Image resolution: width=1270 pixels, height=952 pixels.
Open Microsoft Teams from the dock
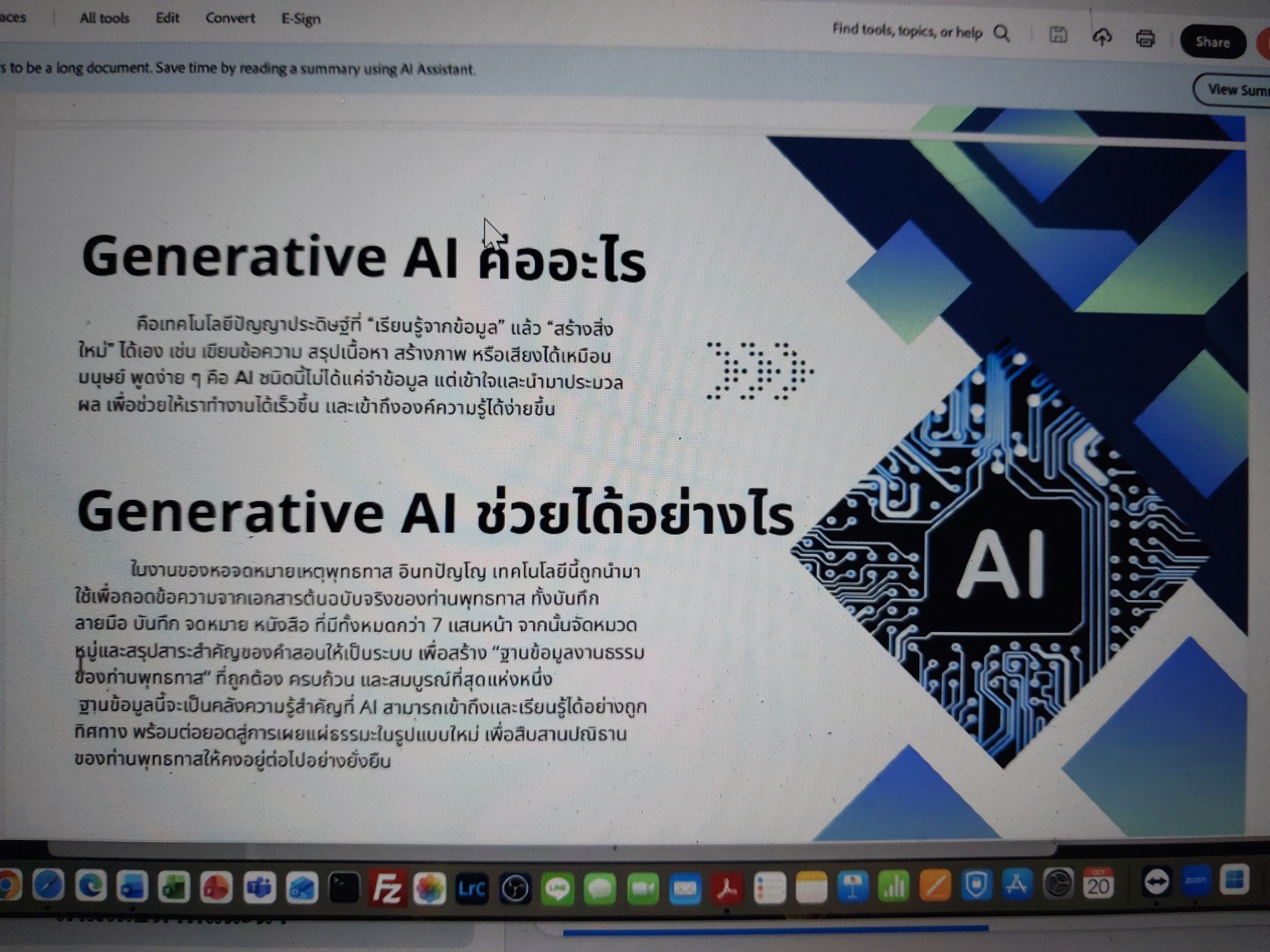tap(259, 888)
